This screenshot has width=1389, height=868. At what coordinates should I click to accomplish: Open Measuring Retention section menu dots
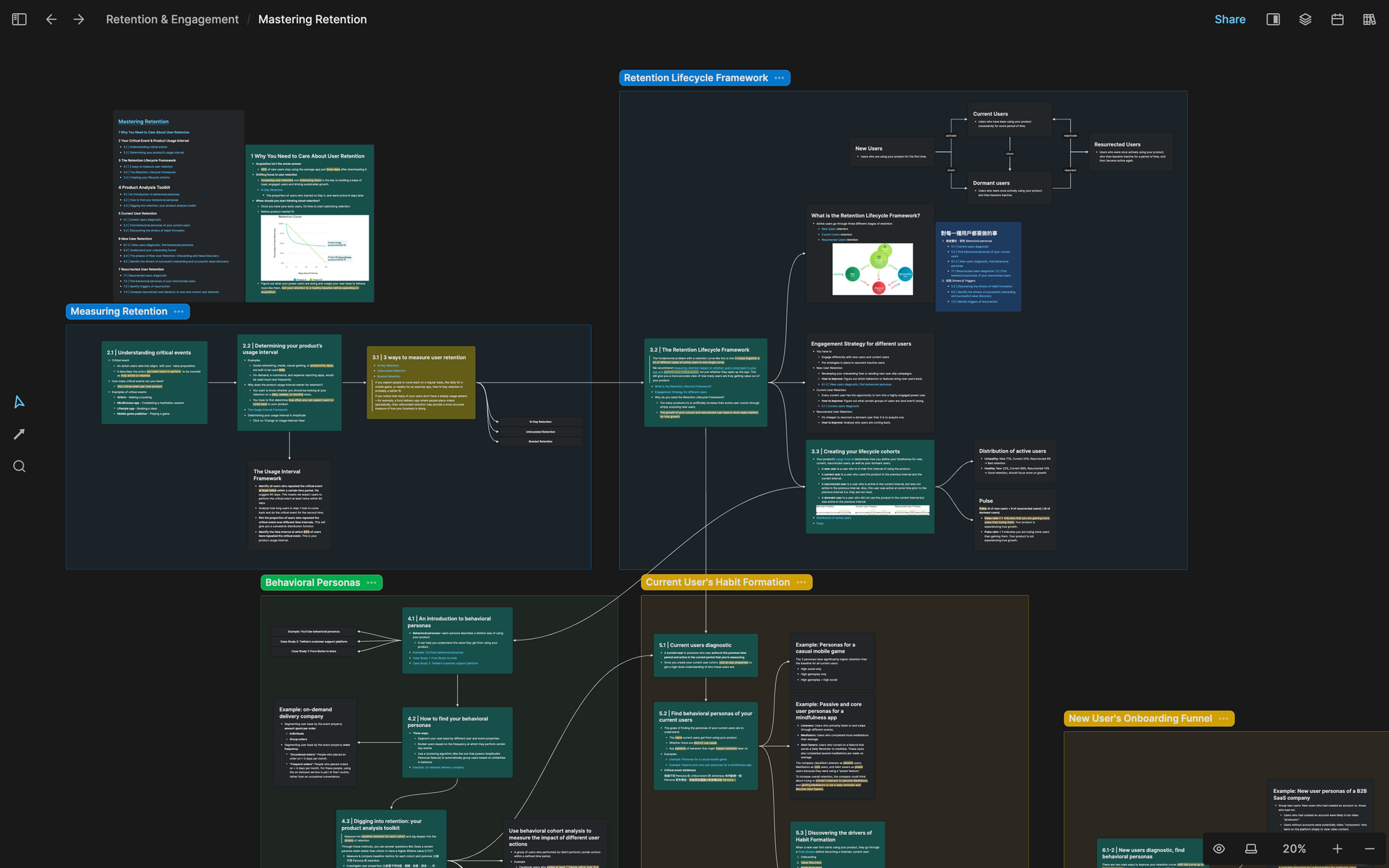178,312
